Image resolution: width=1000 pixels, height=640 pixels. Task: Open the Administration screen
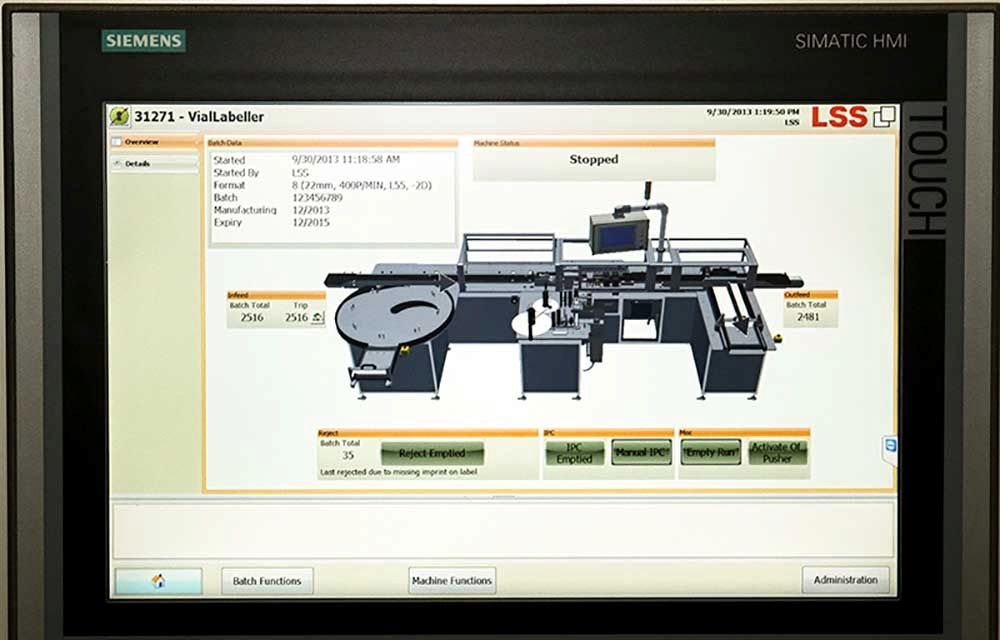845,580
